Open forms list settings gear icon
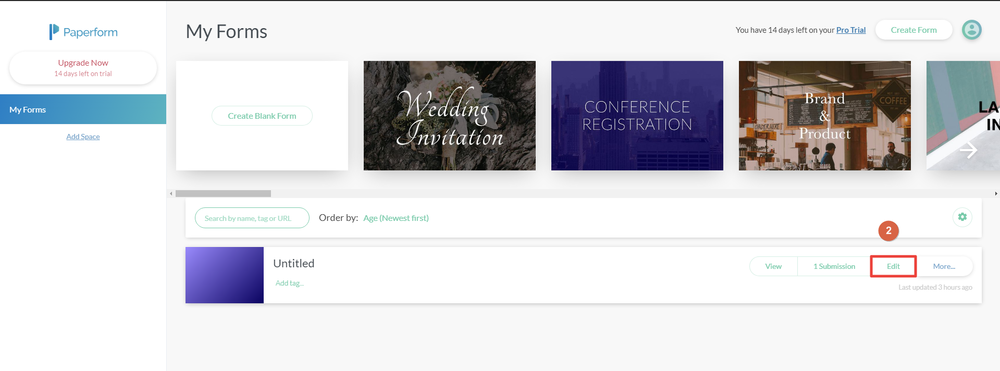The image size is (1000, 371). (x=962, y=217)
